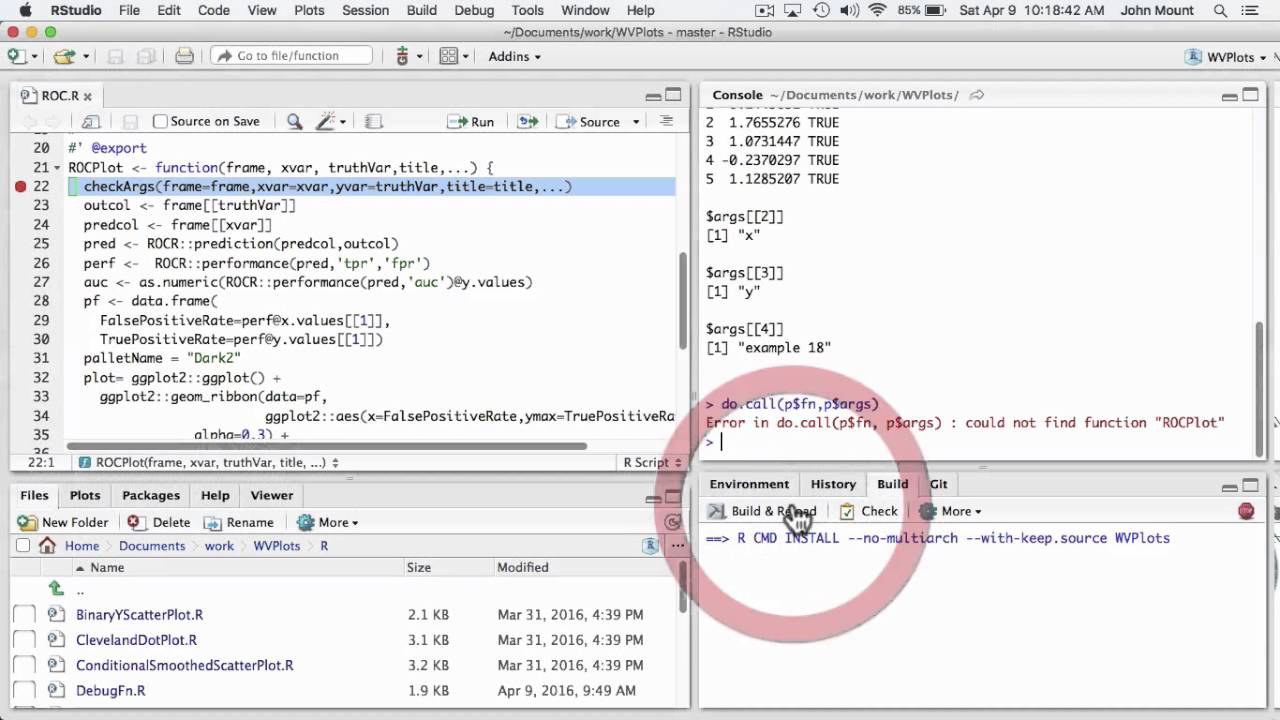Click the Build & Reload button
1280x720 pixels.
click(x=762, y=511)
